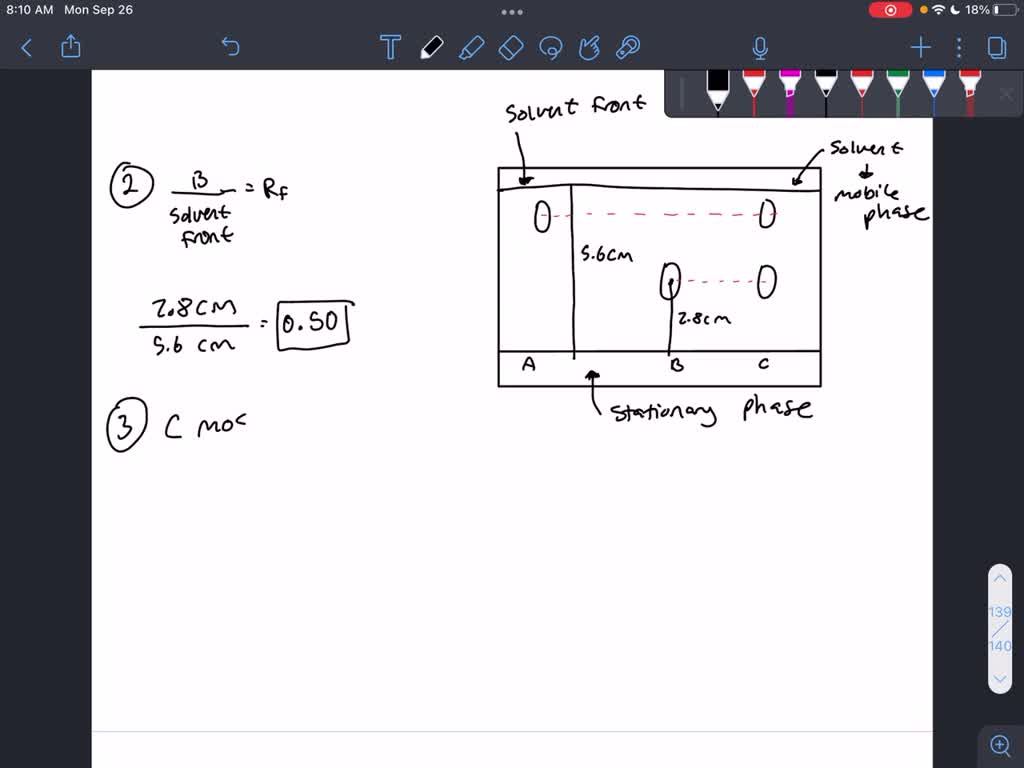Select the Lasso selection tool
Image resolution: width=1024 pixels, height=768 pixels.
551,48
